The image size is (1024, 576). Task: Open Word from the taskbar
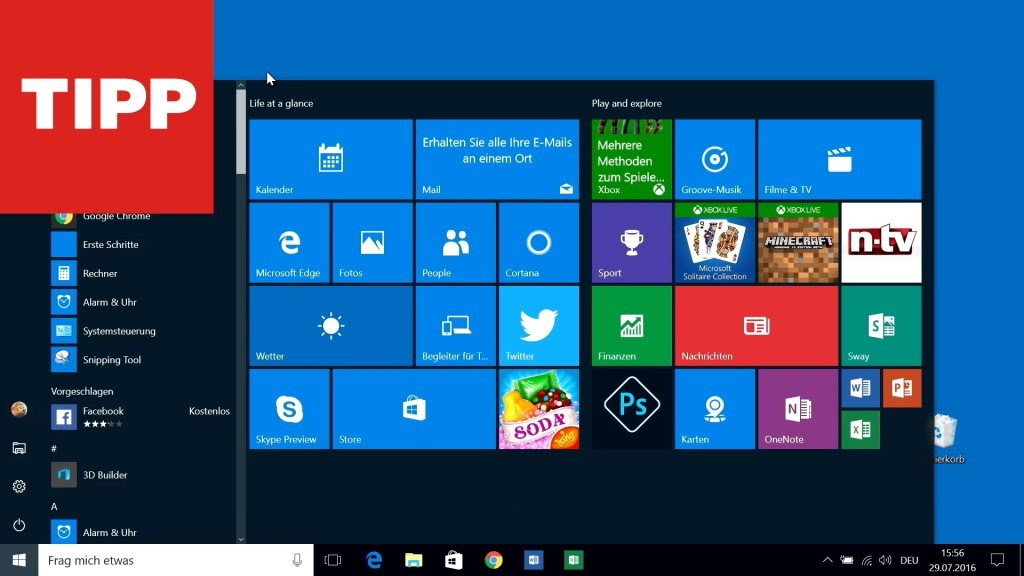[534, 560]
